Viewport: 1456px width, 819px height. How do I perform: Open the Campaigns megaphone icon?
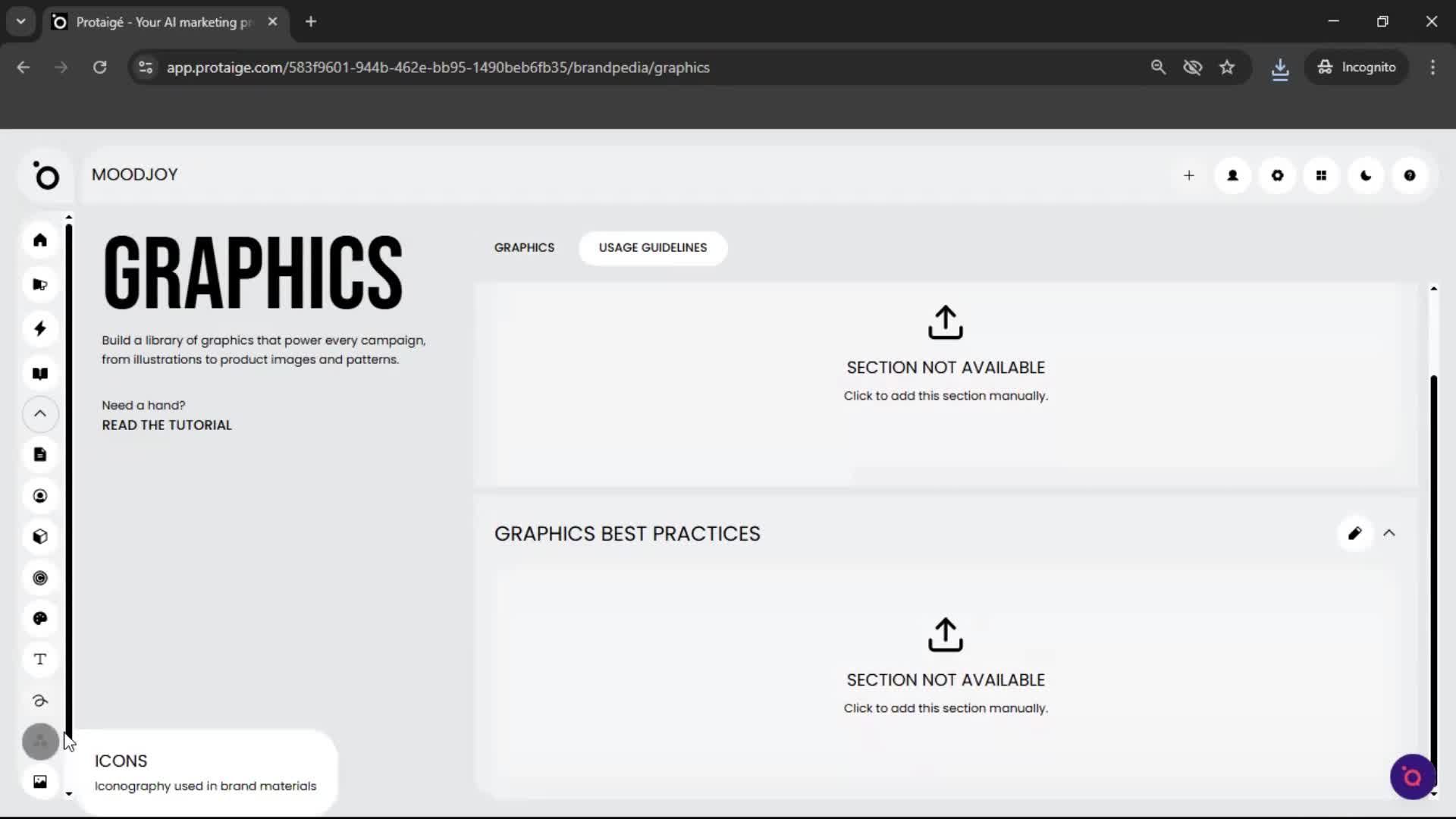[39, 284]
